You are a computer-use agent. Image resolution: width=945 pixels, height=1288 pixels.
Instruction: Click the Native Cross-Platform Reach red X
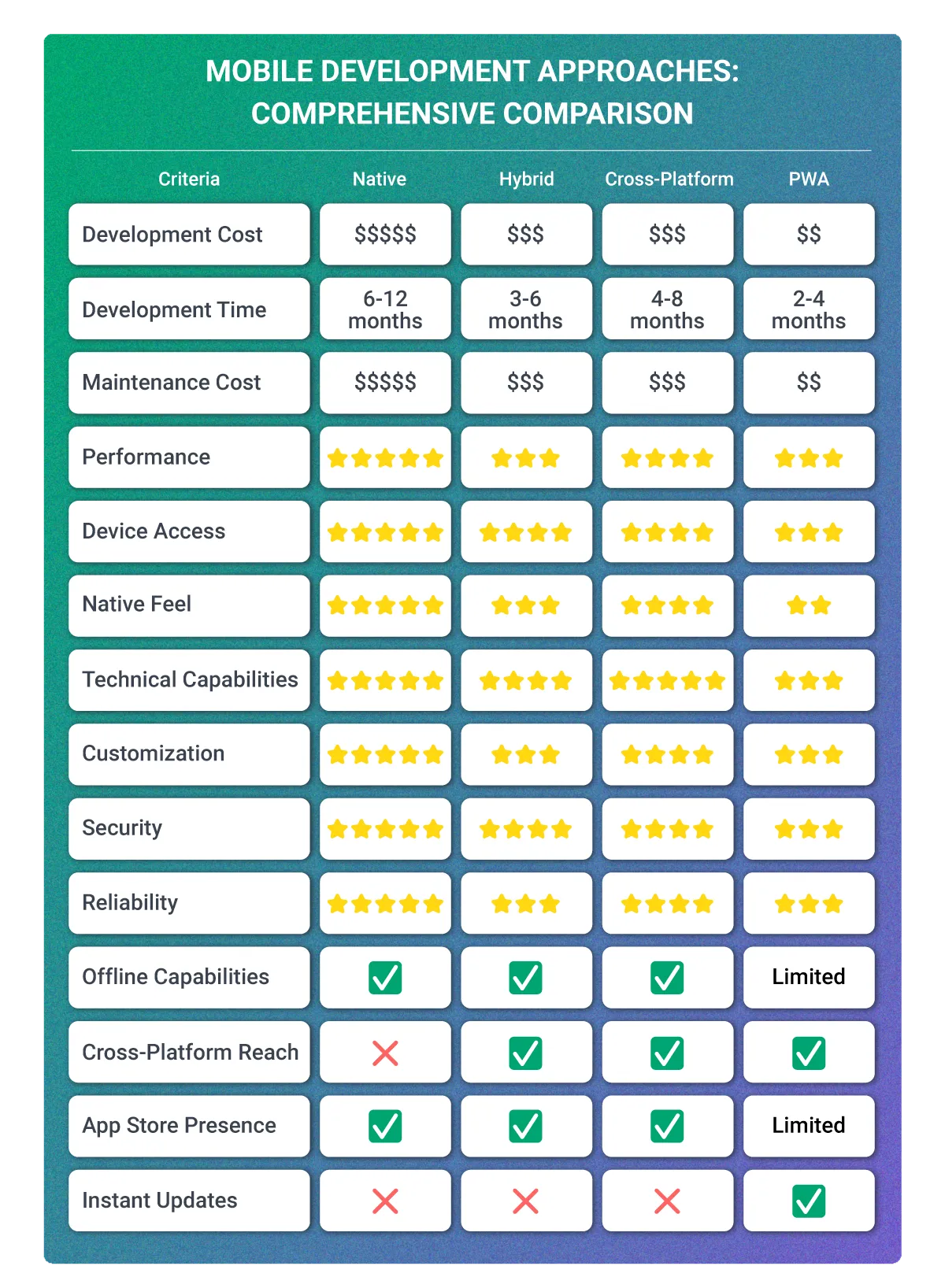[385, 1053]
